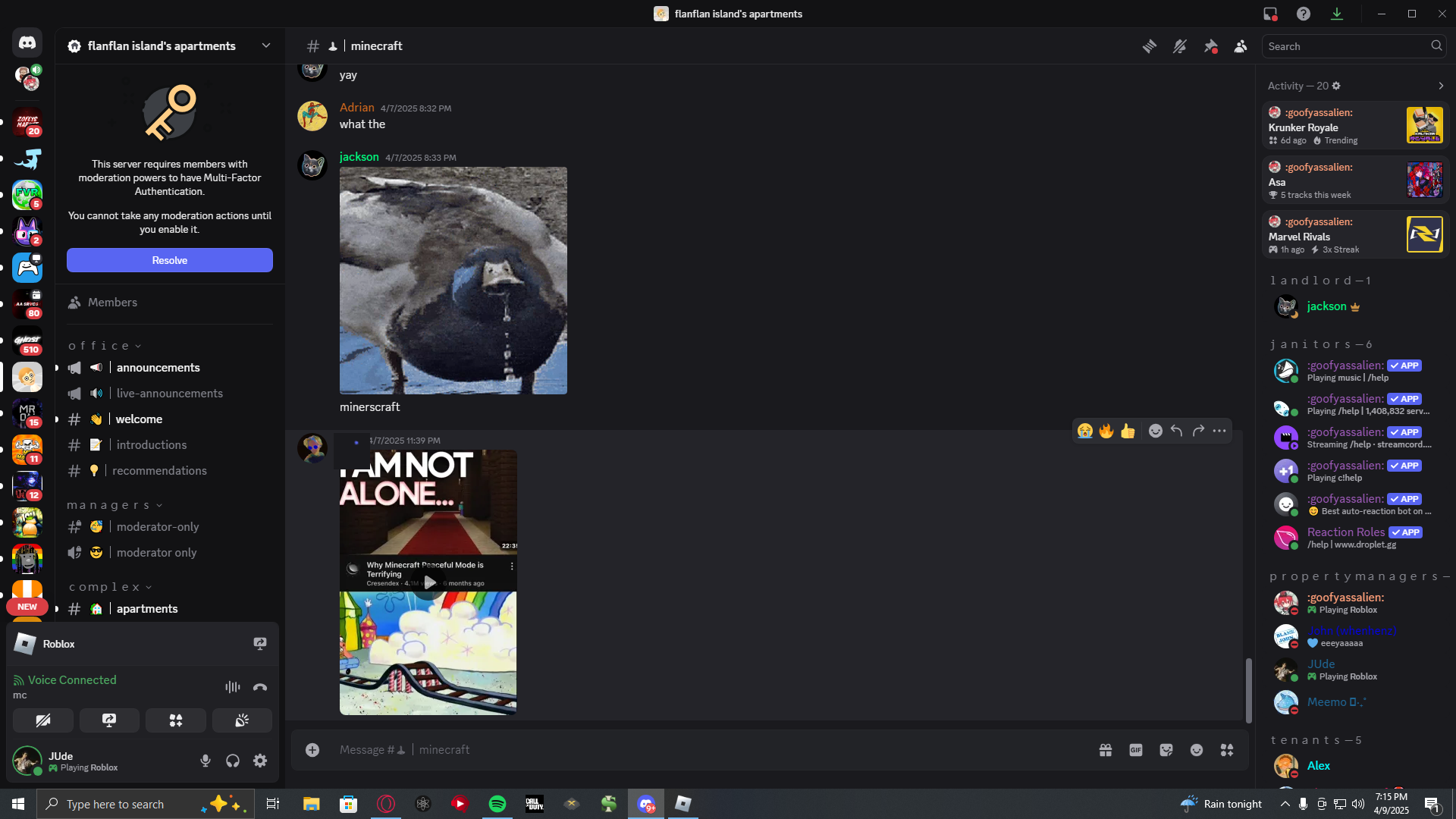The width and height of the screenshot is (1456, 819).
Task: Open user settings gear
Action: (260, 761)
